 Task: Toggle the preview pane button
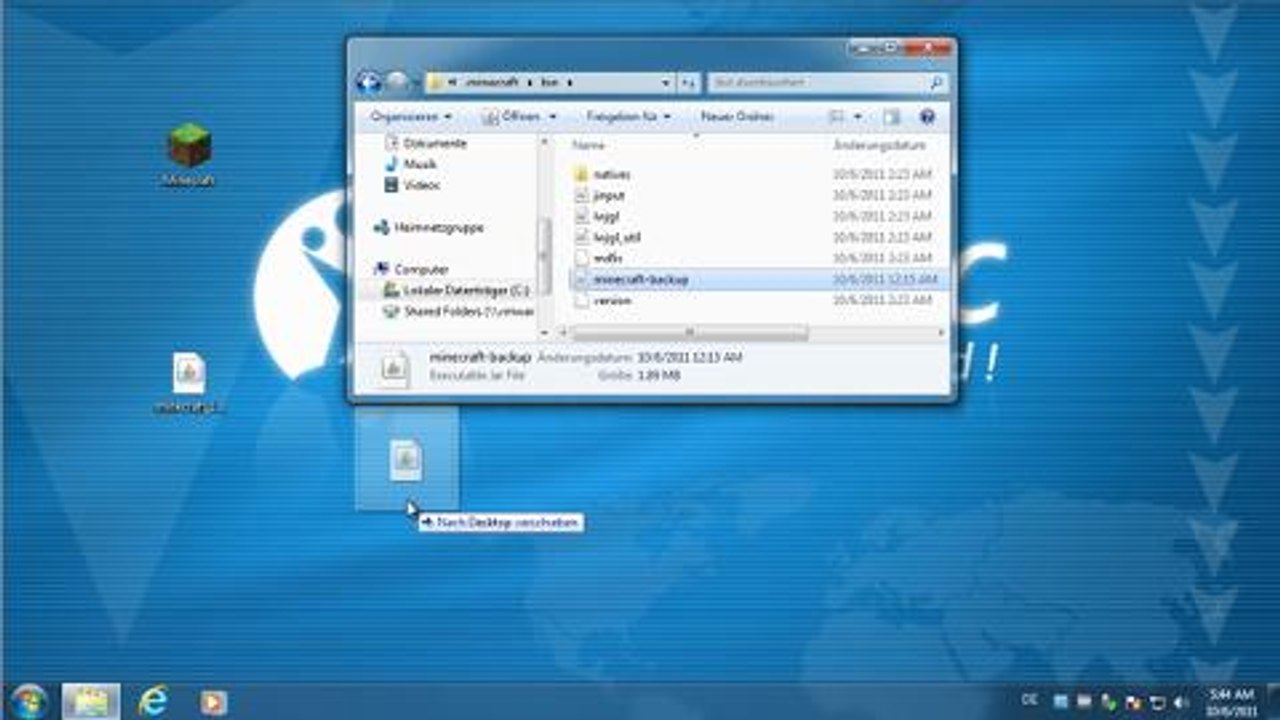(x=891, y=117)
